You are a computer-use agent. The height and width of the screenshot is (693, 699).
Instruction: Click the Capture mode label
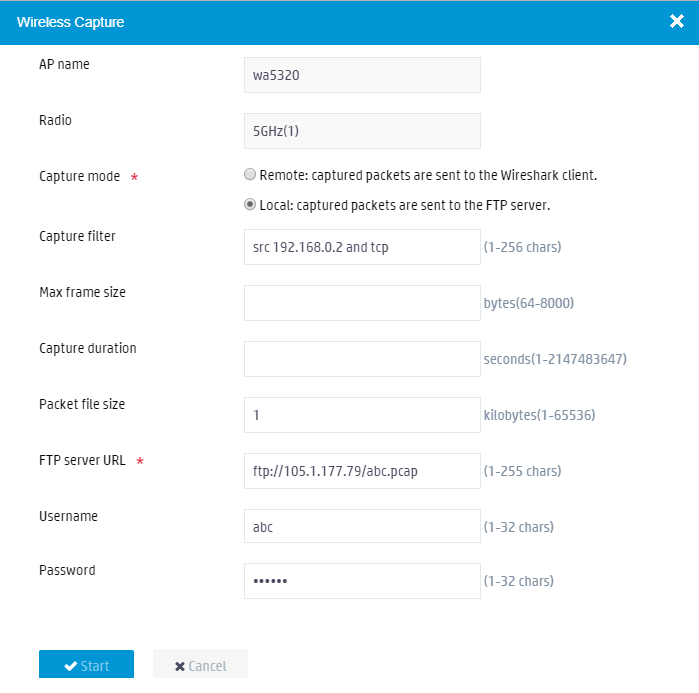click(80, 176)
